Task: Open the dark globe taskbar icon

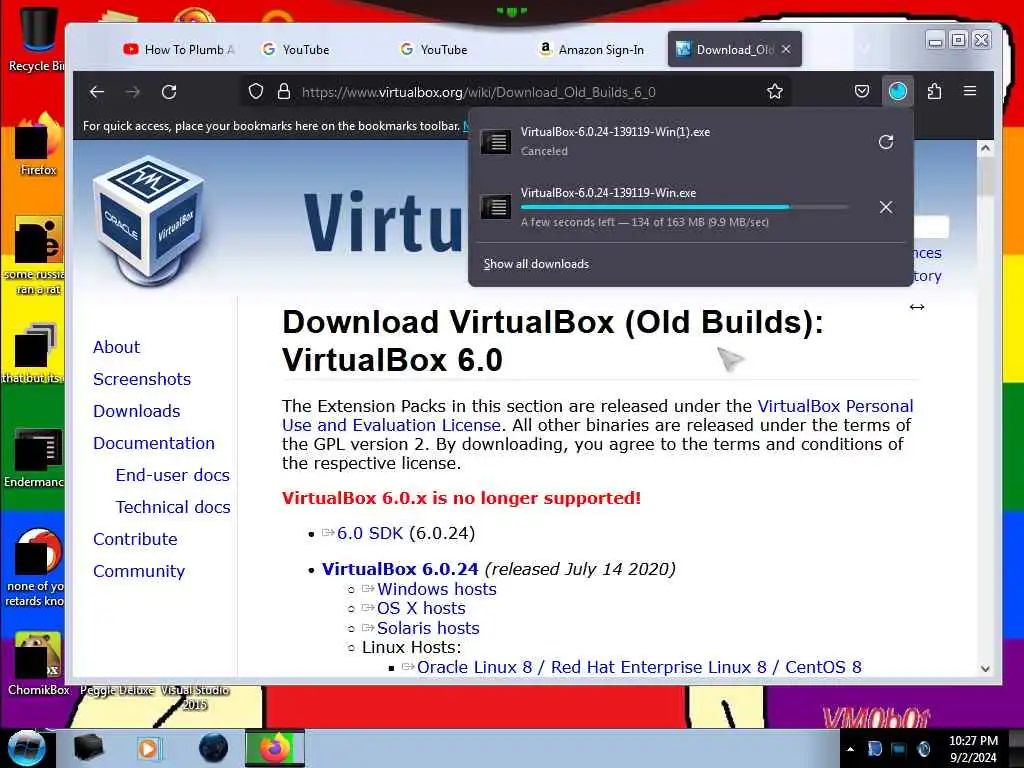Action: (213, 748)
